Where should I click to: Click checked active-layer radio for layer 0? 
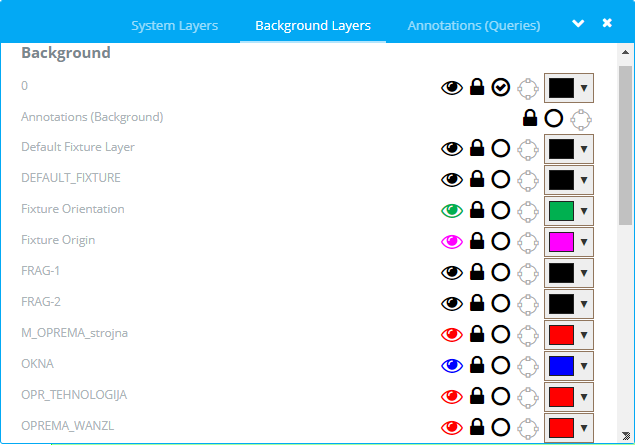(x=501, y=87)
